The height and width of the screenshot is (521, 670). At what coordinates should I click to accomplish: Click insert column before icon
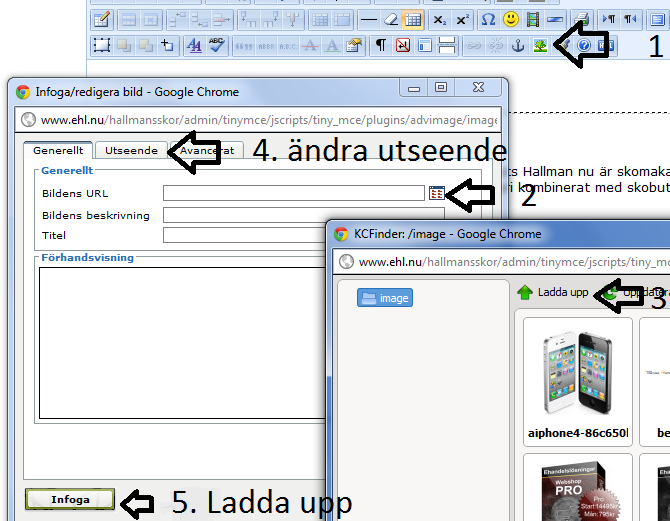(248, 20)
